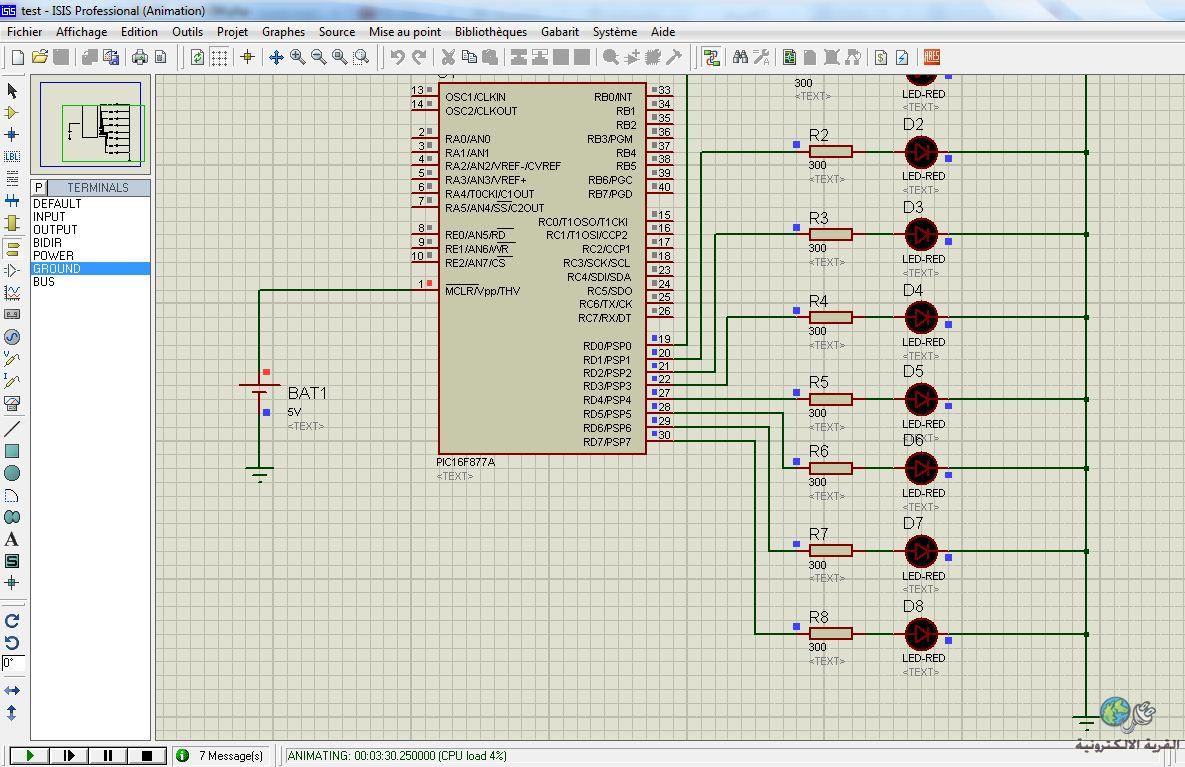Select the Wire label LBL tool

pos(12,156)
